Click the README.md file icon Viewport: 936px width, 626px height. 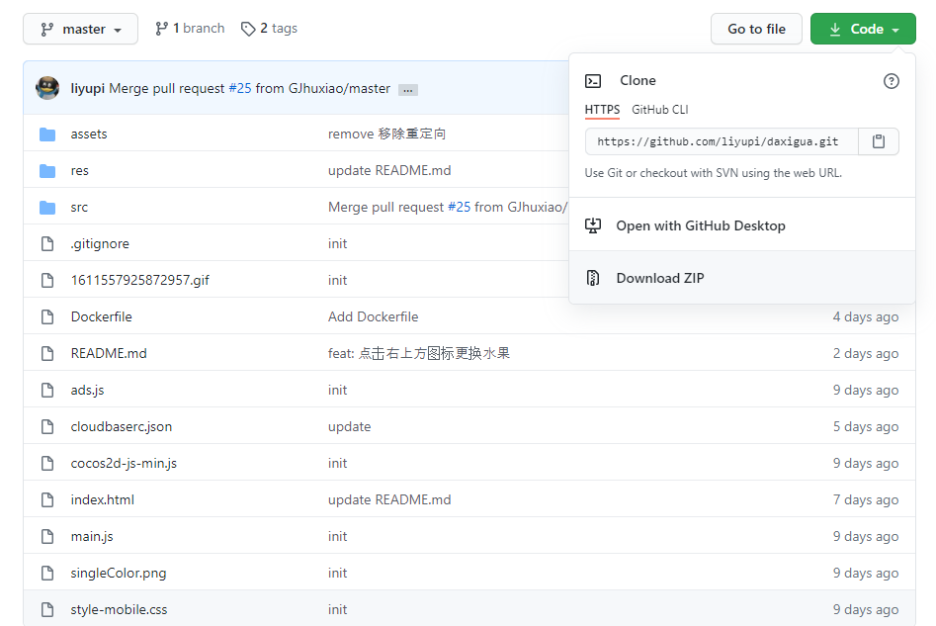click(47, 353)
